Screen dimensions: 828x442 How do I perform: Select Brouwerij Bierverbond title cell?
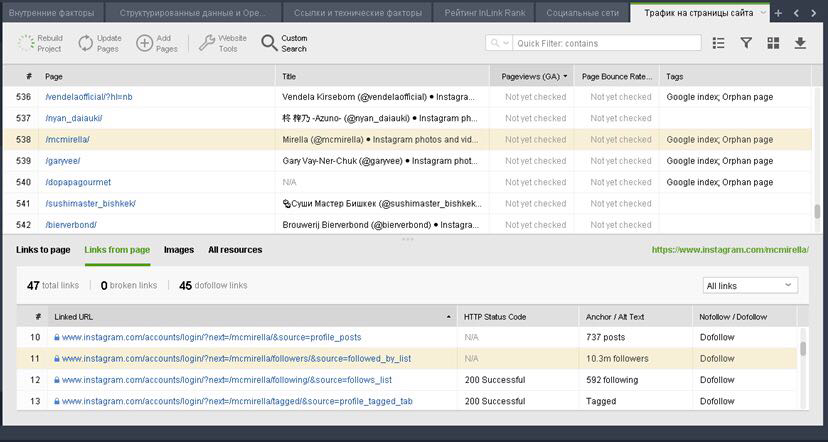pos(383,224)
